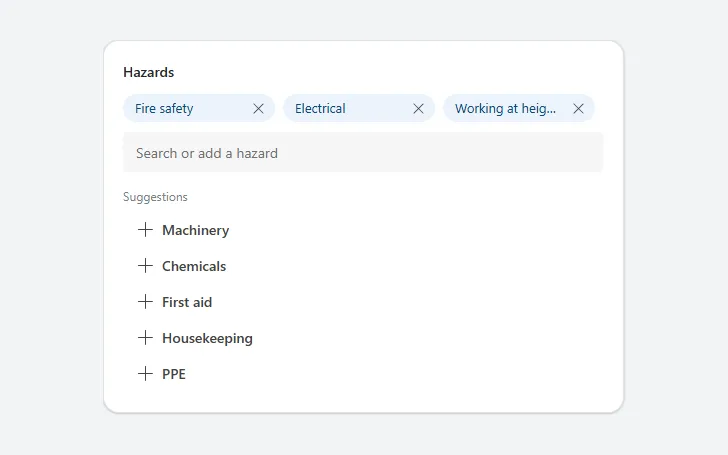Click the plus icon next to Chemicals

click(145, 266)
